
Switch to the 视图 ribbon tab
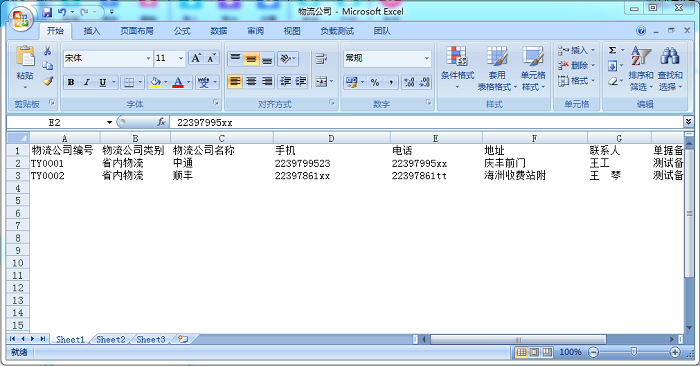(292, 31)
